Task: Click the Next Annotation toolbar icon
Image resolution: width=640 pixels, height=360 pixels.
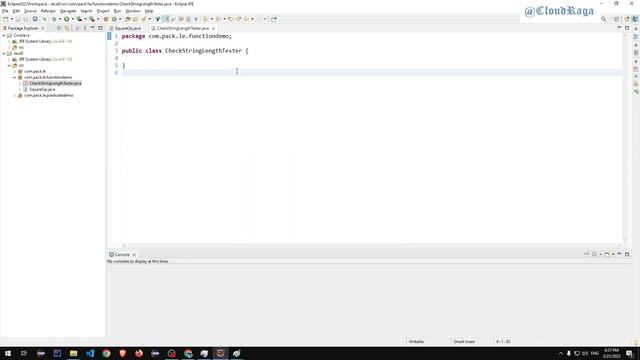Action: (206, 19)
